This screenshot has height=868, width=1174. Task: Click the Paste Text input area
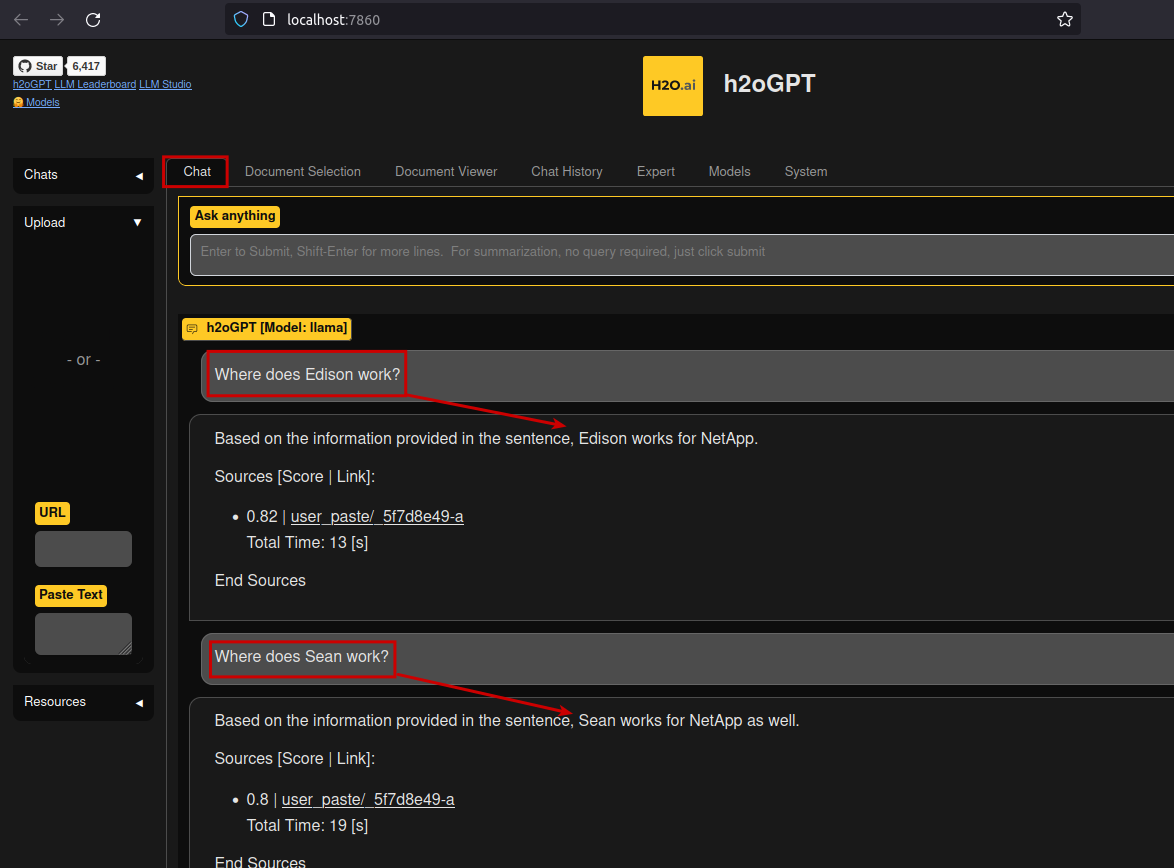tap(83, 634)
